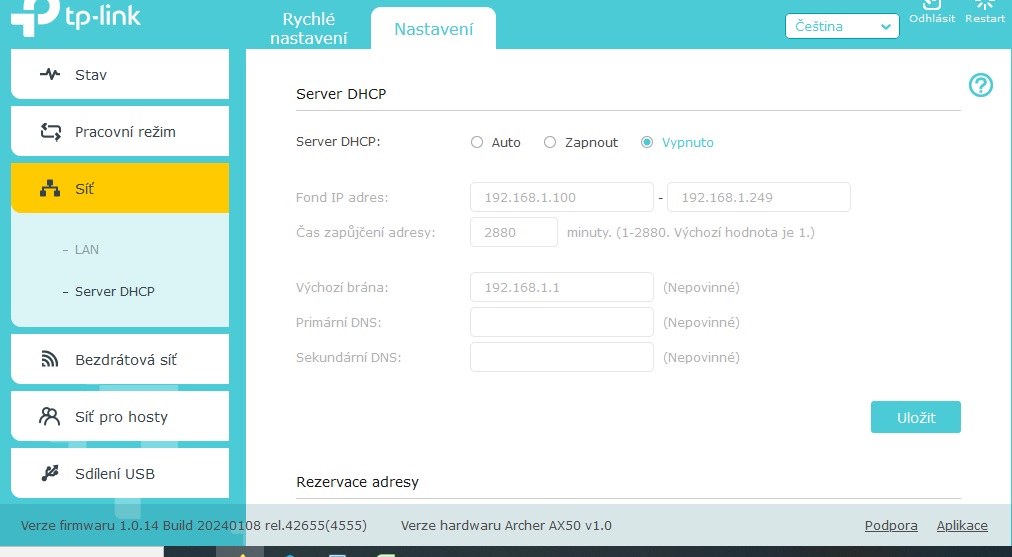Select Zapnout radio button
Screen dimensions: 1012x557
[x=550, y=143]
